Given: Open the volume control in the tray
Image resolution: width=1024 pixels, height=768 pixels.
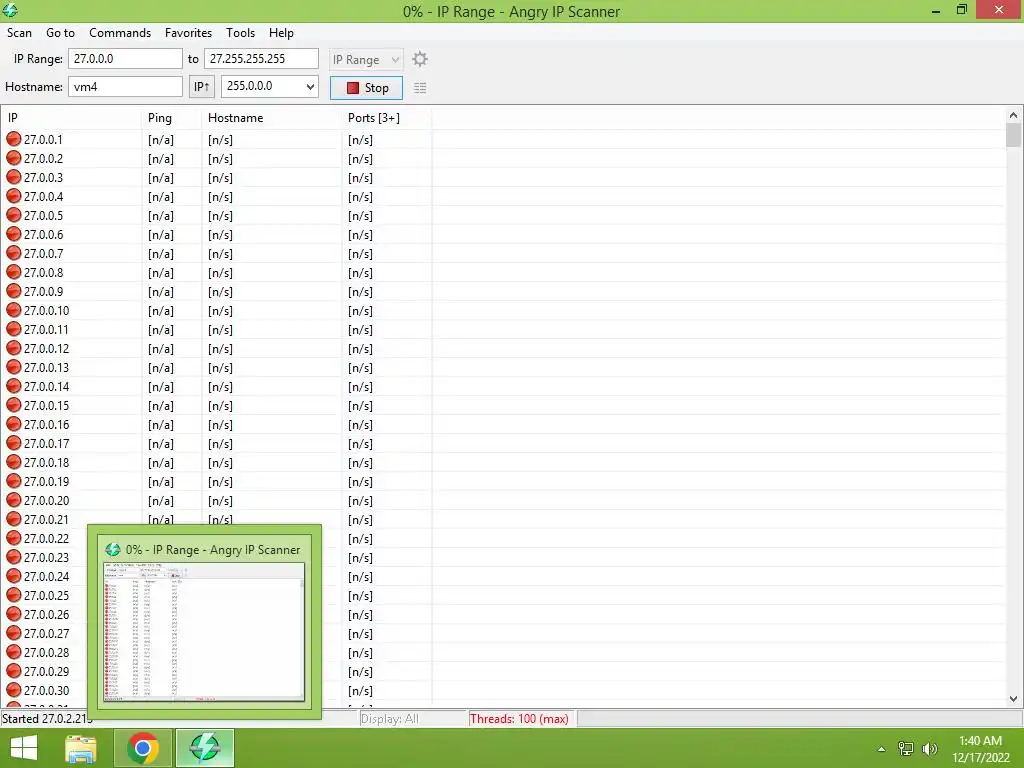Looking at the screenshot, I should pos(929,749).
